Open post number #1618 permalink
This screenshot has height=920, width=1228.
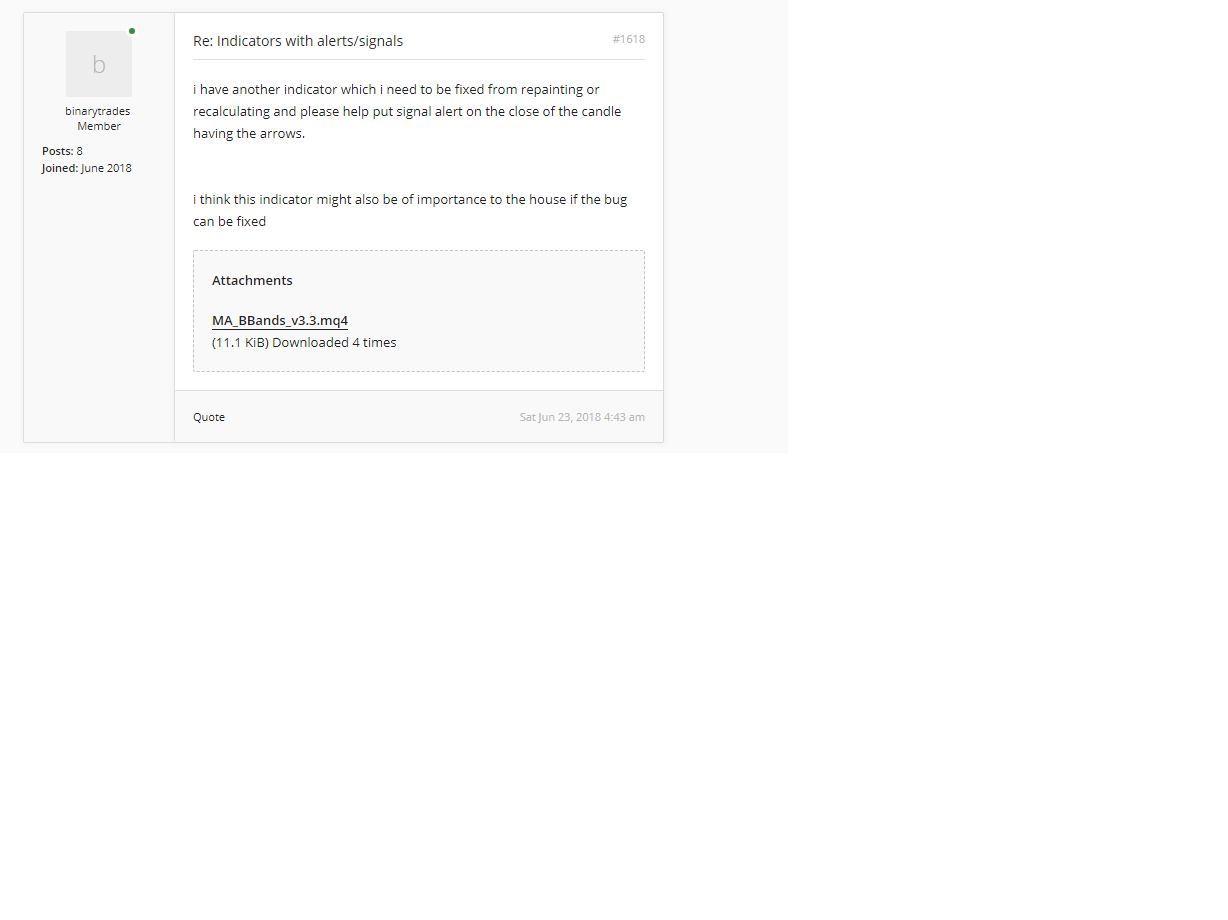pos(629,39)
